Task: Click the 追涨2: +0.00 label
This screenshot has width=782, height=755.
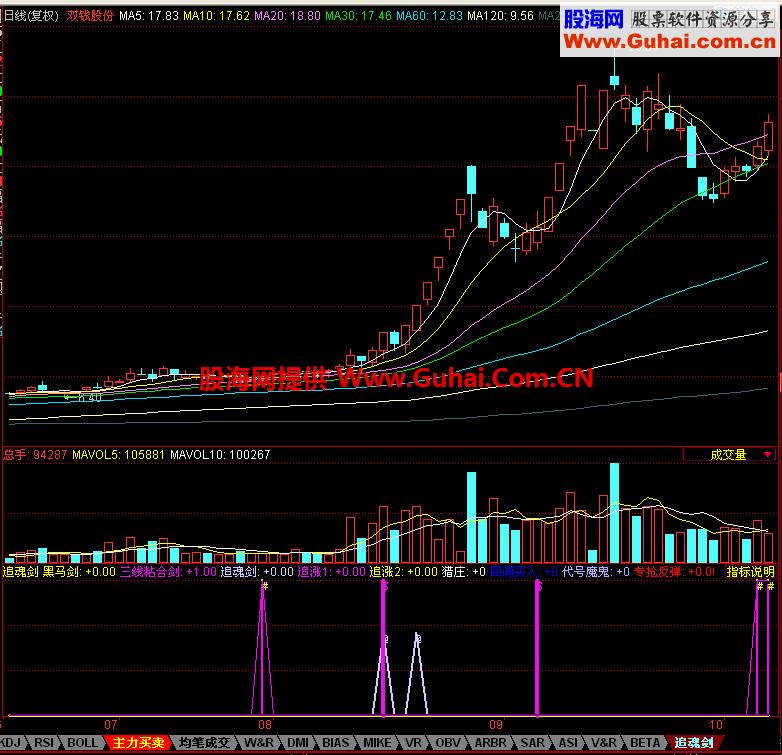Action: (403, 571)
